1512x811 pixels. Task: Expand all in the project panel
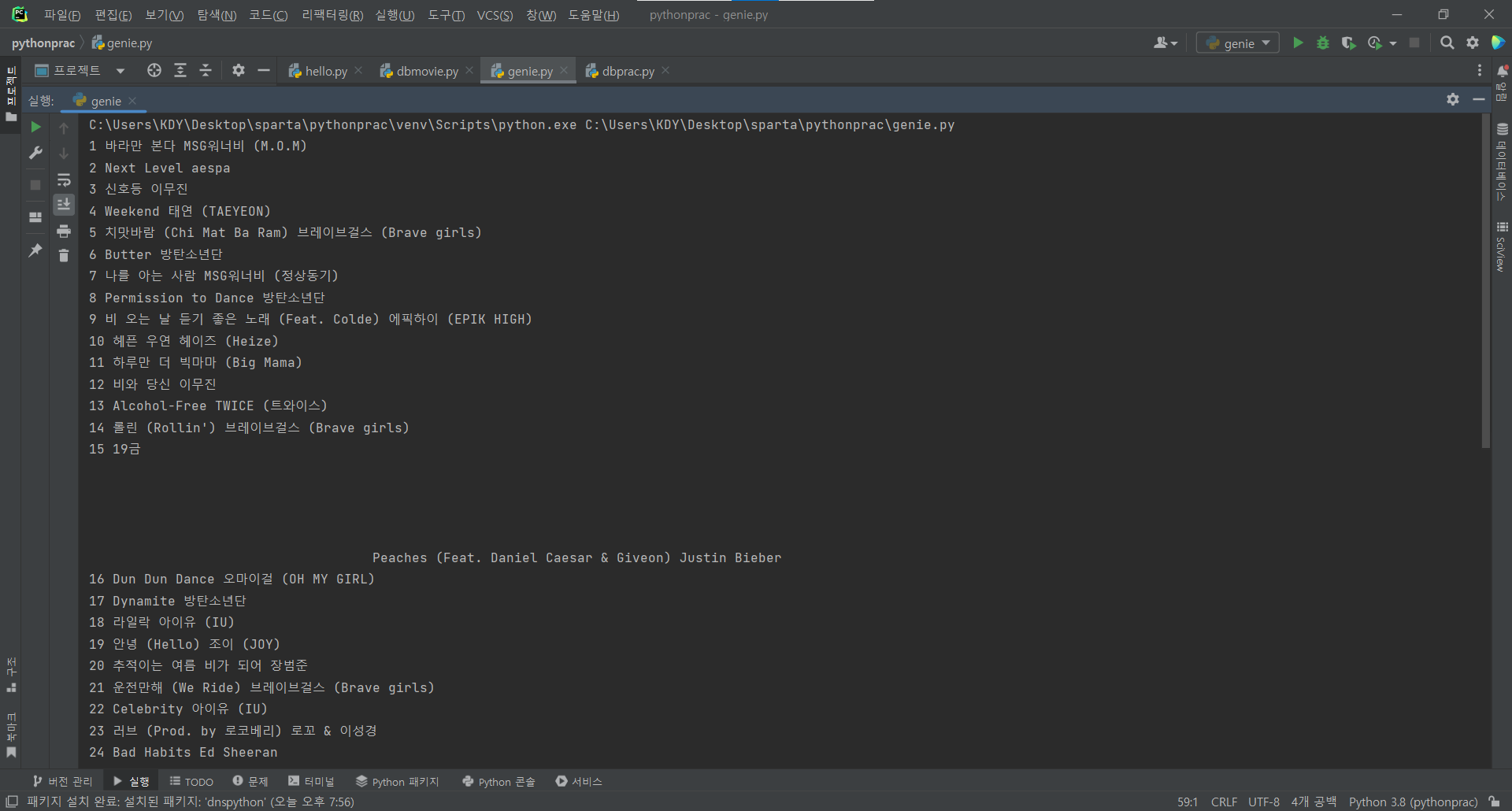pos(180,71)
